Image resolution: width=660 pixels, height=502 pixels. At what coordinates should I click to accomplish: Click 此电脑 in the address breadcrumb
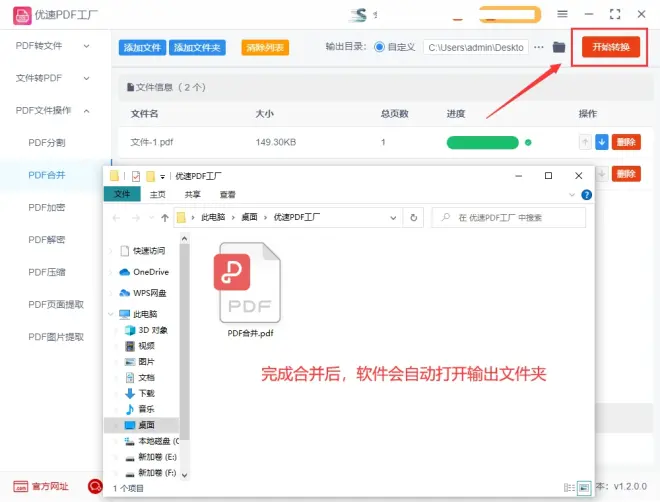click(x=213, y=217)
